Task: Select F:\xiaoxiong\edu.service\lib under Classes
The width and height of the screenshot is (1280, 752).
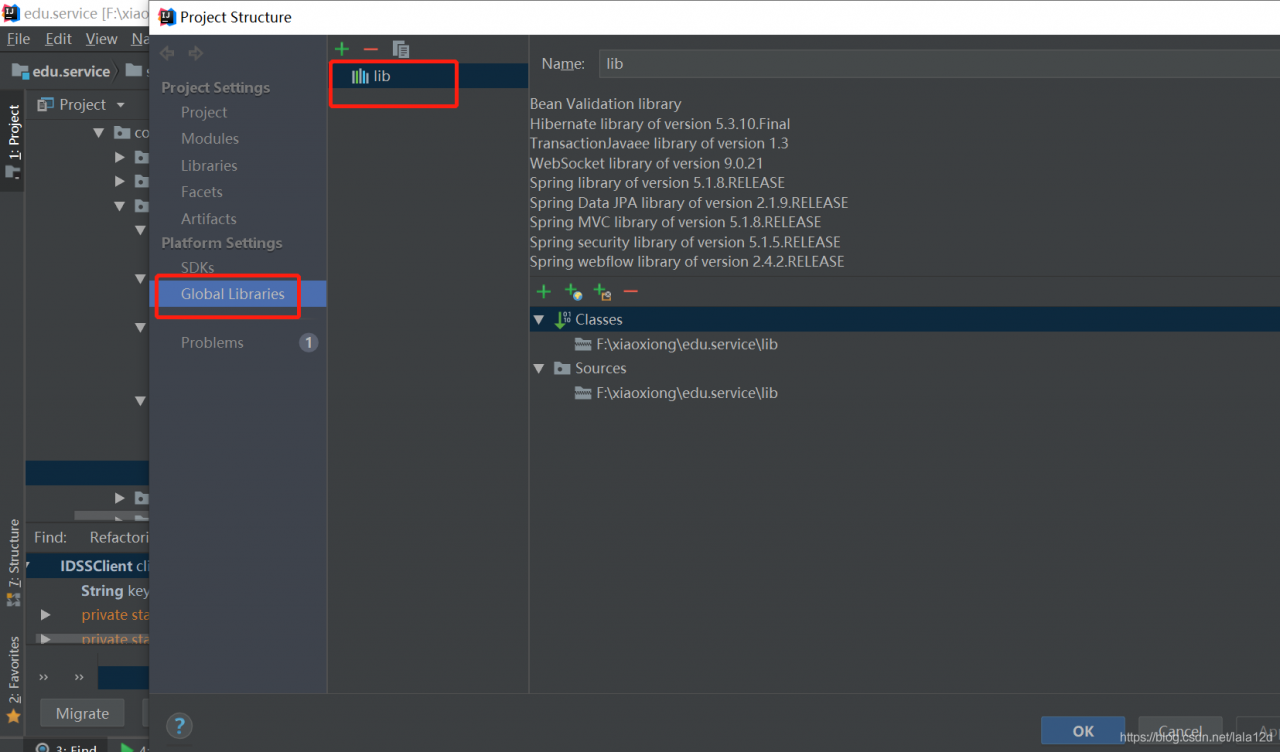Action: [x=687, y=344]
